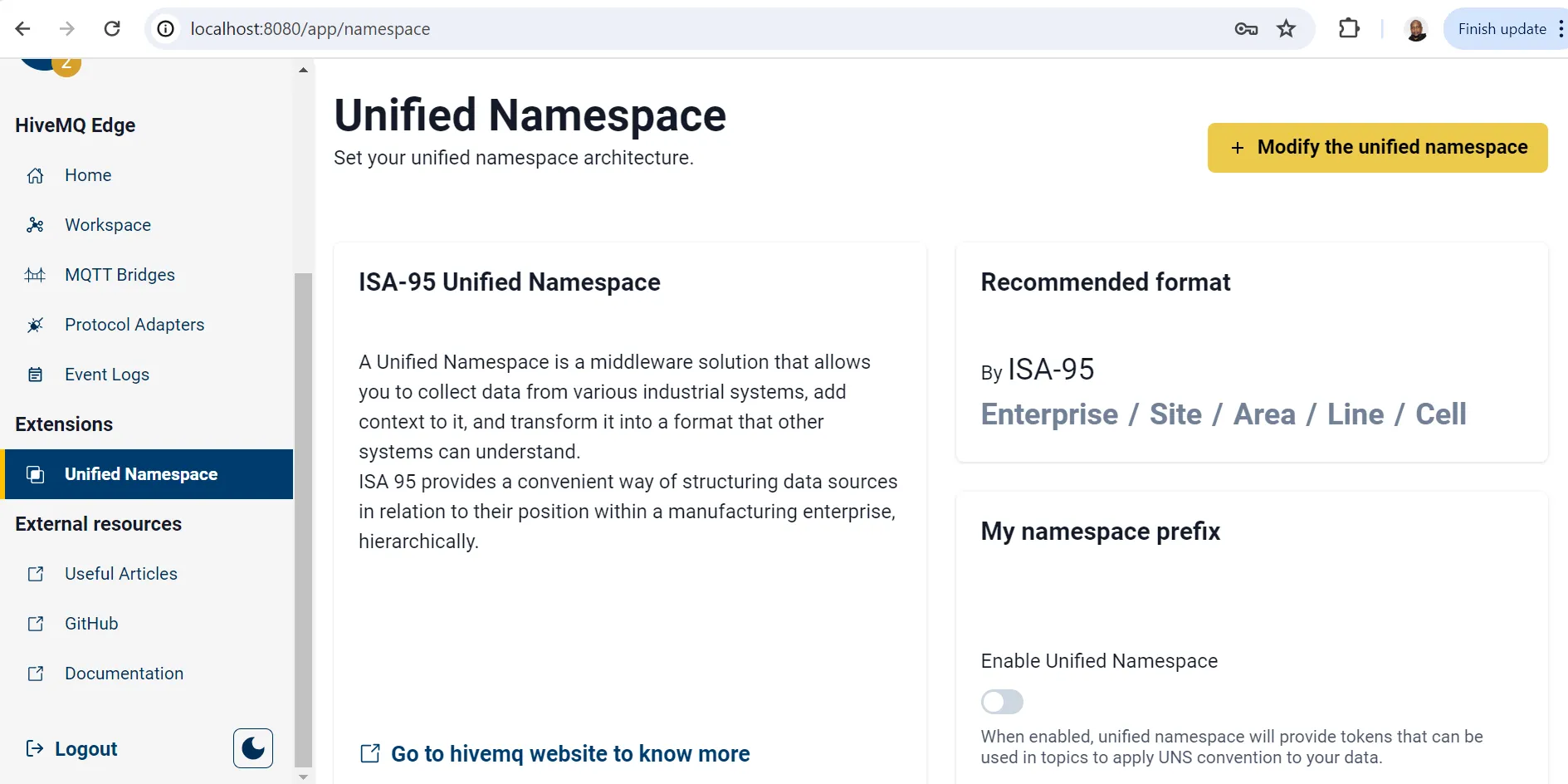Click the My namespace prefix heading
The height and width of the screenshot is (784, 1568).
pyautogui.click(x=1101, y=532)
